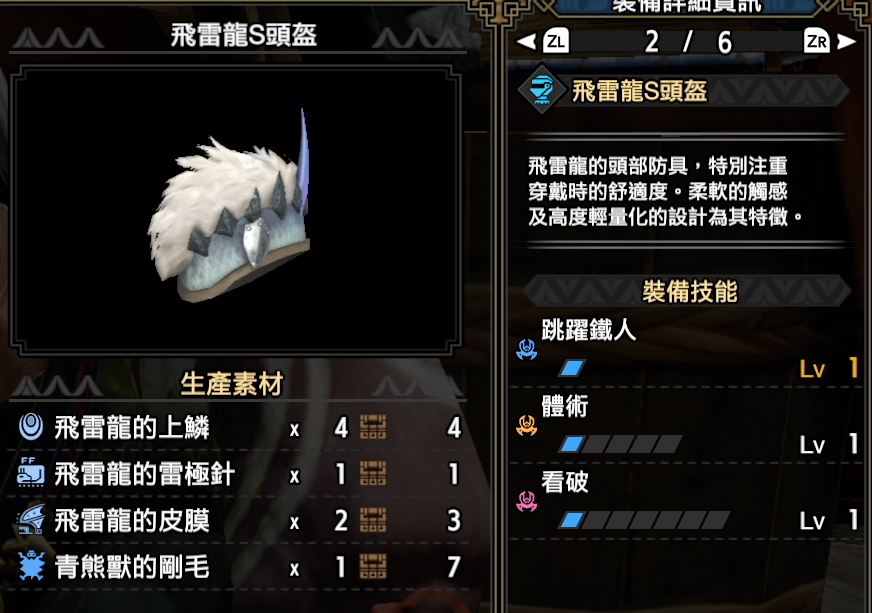Viewport: 872px width, 613px height.
Task: Click the blue skill icon for 跳躍鐵人
Action: [526, 349]
